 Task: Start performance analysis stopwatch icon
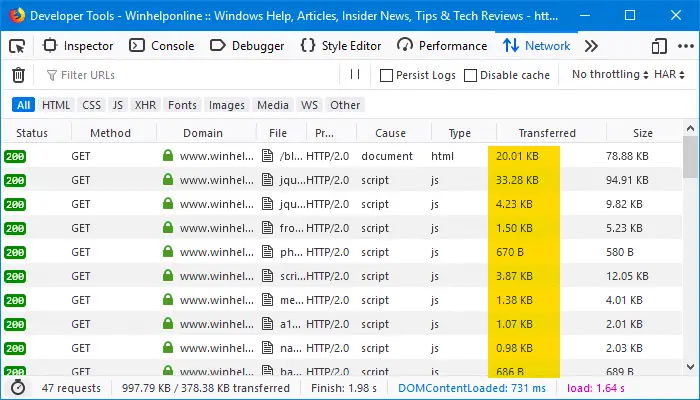click(x=18, y=388)
